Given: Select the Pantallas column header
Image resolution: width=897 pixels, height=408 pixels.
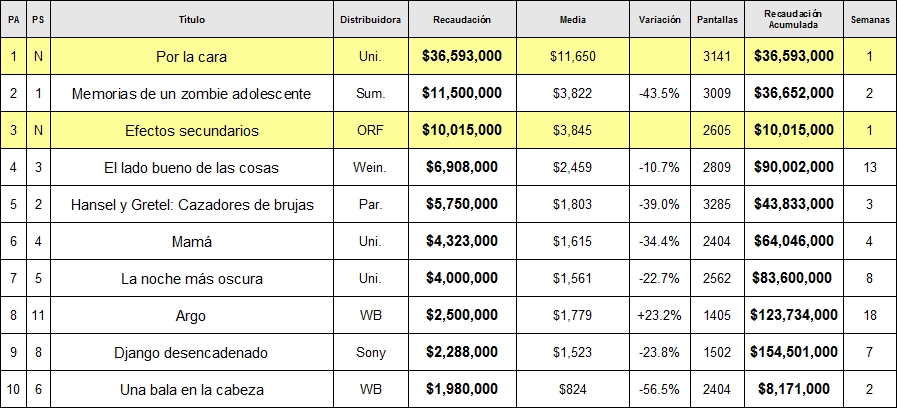Looking at the screenshot, I should (717, 19).
